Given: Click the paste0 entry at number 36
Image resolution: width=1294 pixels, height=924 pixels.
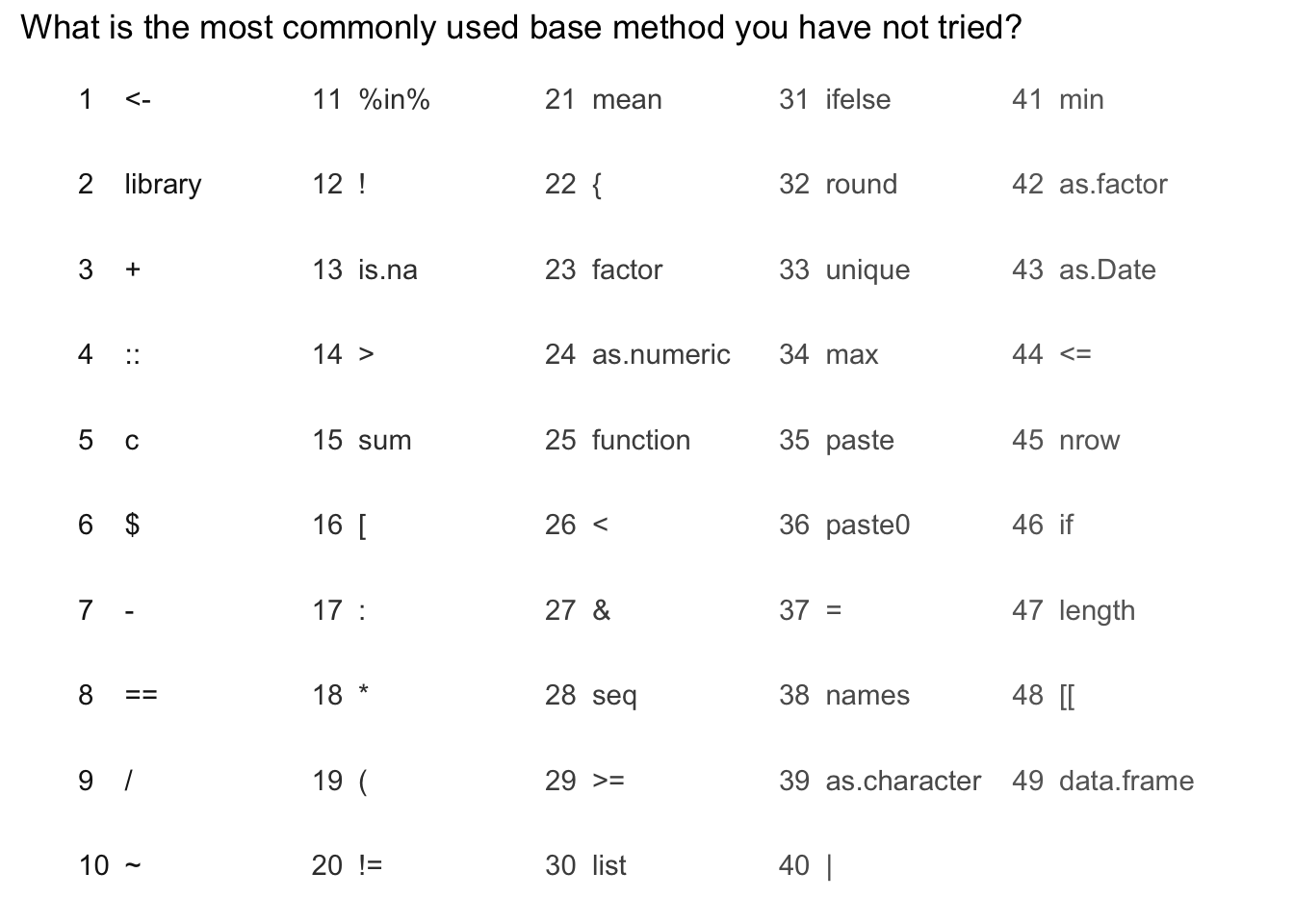Looking at the screenshot, I should click(867, 526).
